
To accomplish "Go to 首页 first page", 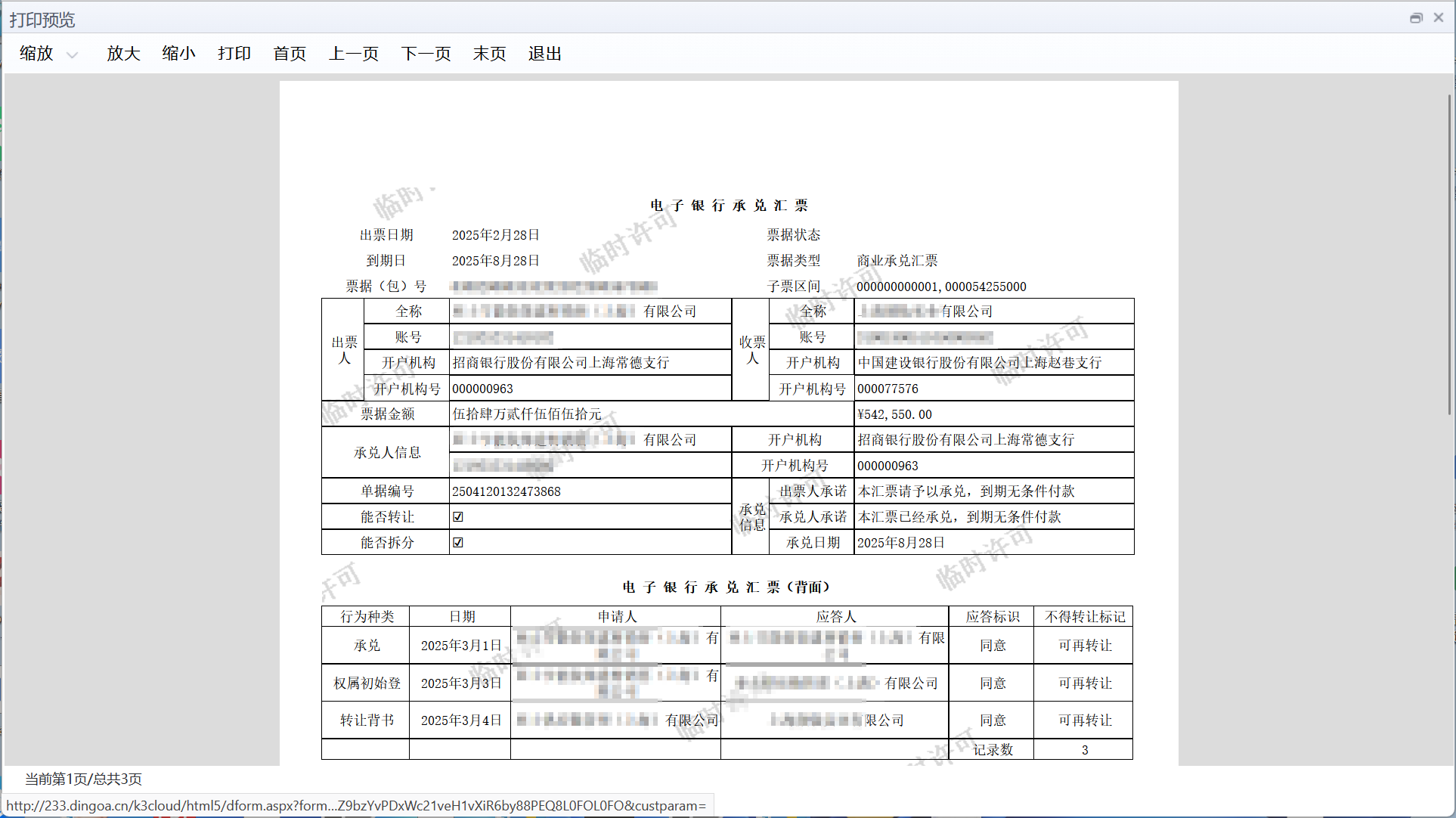I will [290, 54].
